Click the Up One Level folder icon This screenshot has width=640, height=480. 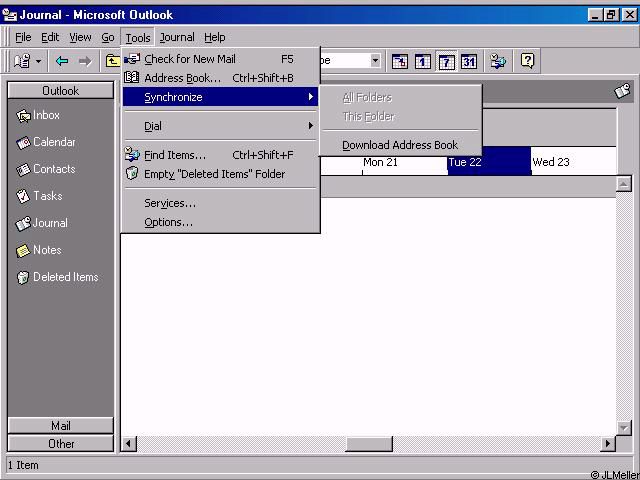(112, 61)
